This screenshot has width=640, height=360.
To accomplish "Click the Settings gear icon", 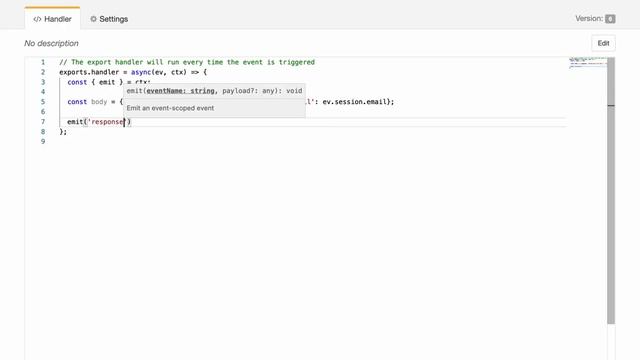I will [x=93, y=19].
